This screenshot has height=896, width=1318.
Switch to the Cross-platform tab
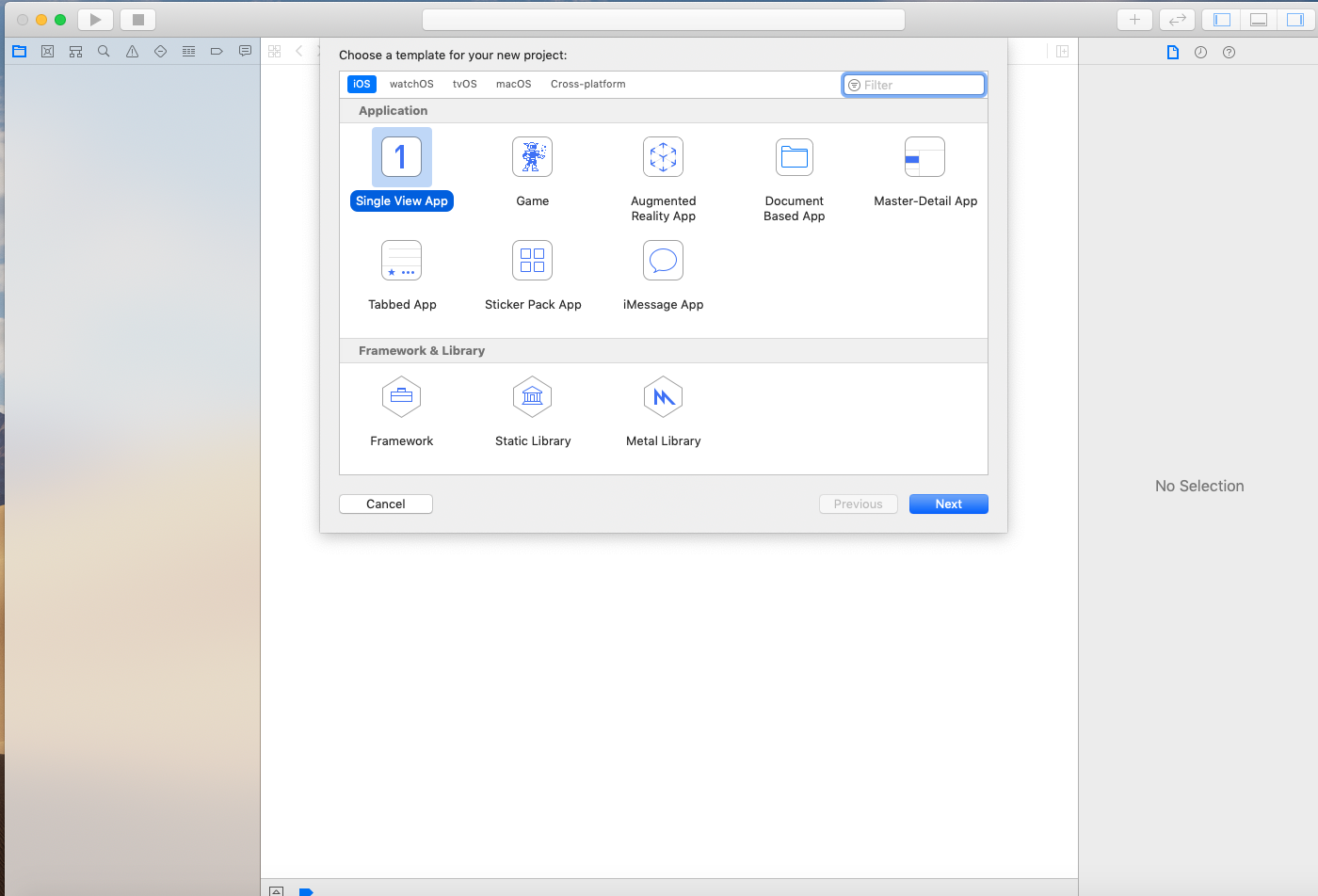coord(588,84)
